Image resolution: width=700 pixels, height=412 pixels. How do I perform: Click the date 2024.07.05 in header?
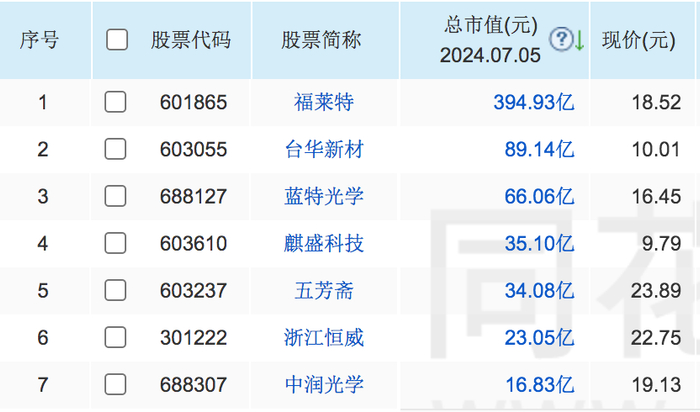pyautogui.click(x=490, y=55)
